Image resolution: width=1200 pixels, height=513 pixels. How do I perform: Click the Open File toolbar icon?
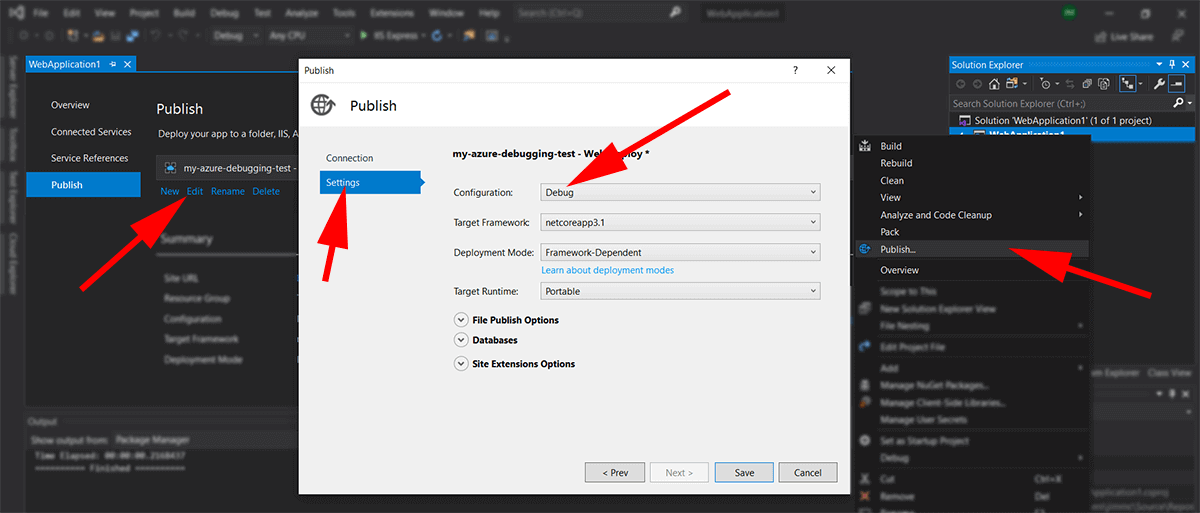[x=99, y=35]
